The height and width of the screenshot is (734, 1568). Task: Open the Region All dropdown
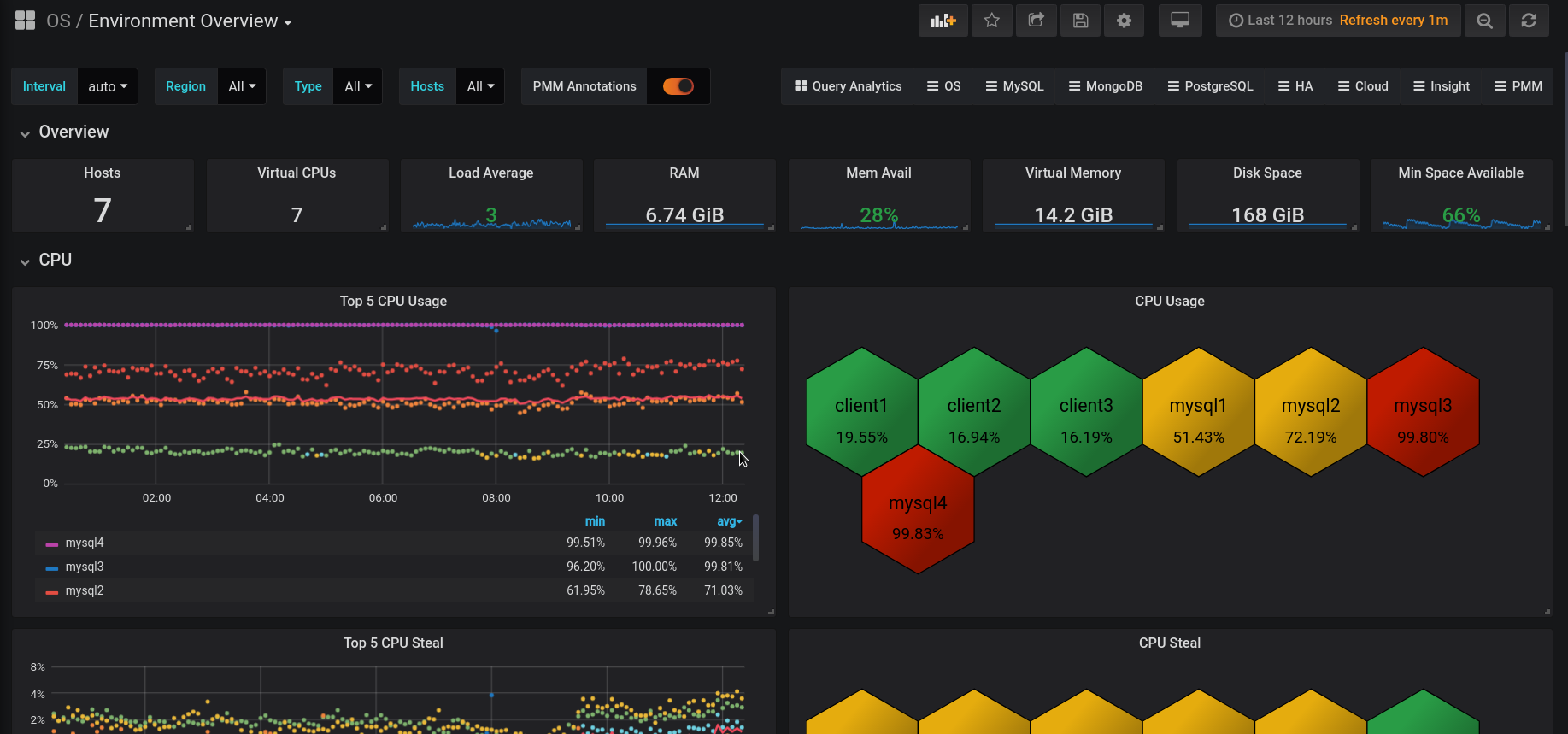(x=242, y=86)
